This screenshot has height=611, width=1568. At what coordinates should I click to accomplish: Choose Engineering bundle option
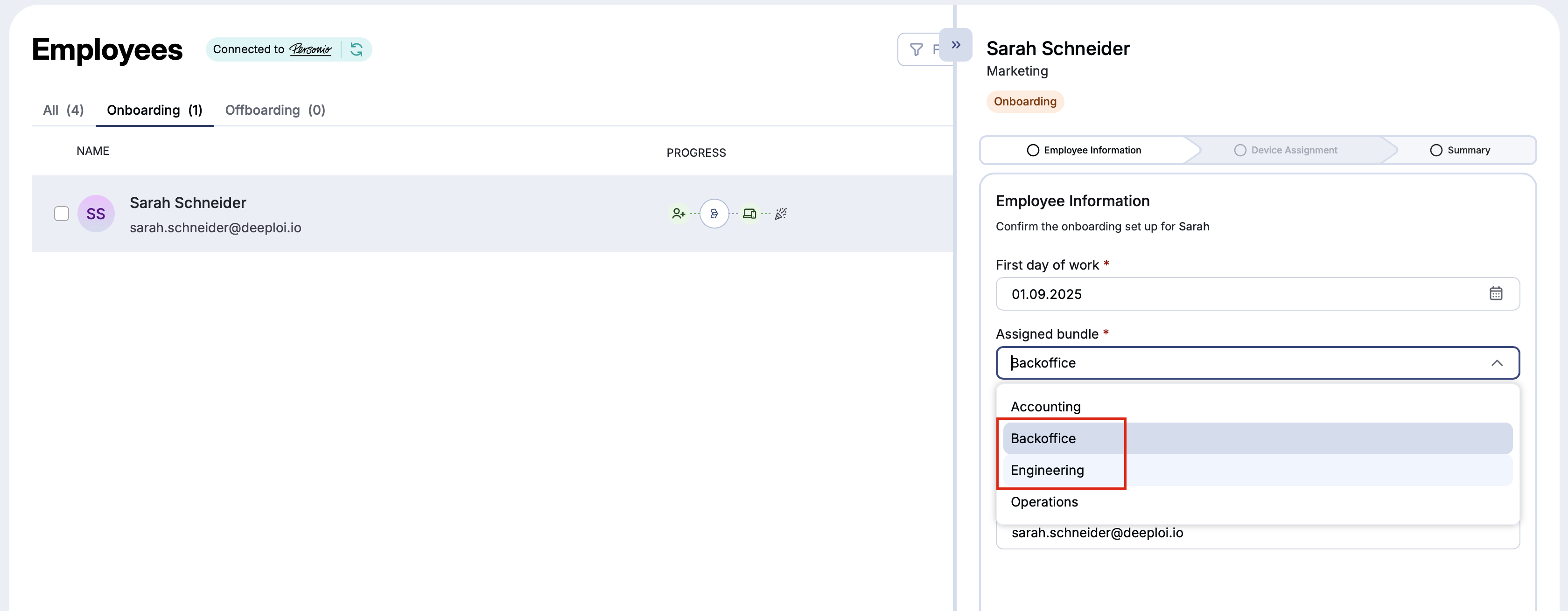[1258, 470]
